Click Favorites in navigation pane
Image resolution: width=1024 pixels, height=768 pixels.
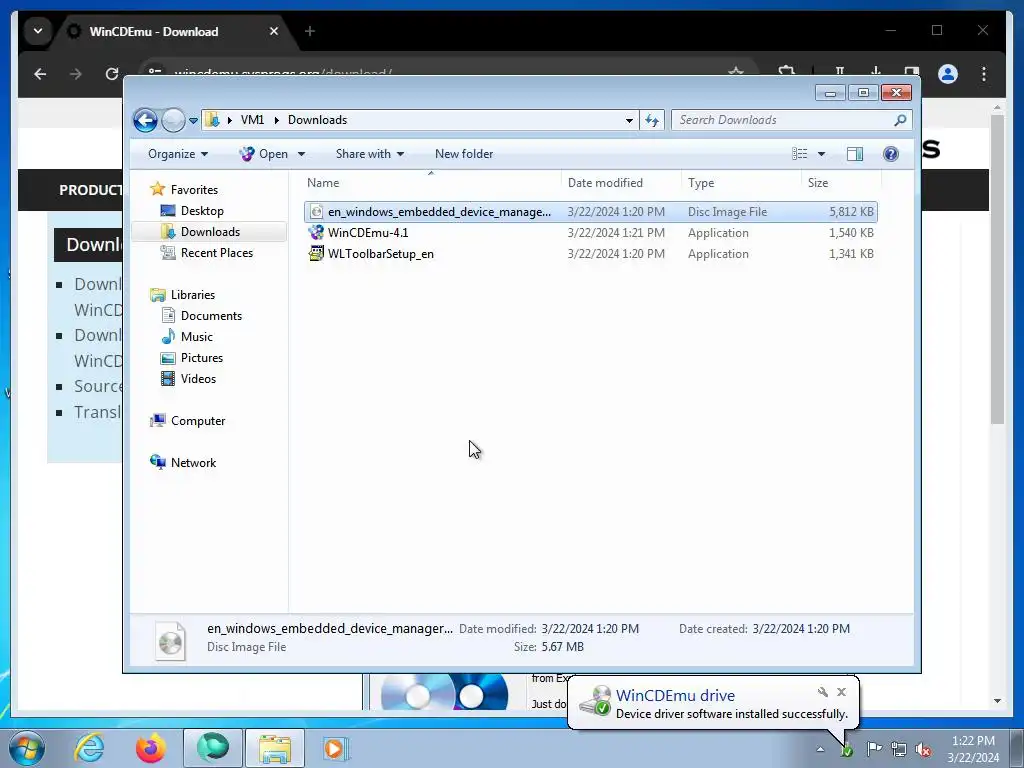pyautogui.click(x=194, y=189)
